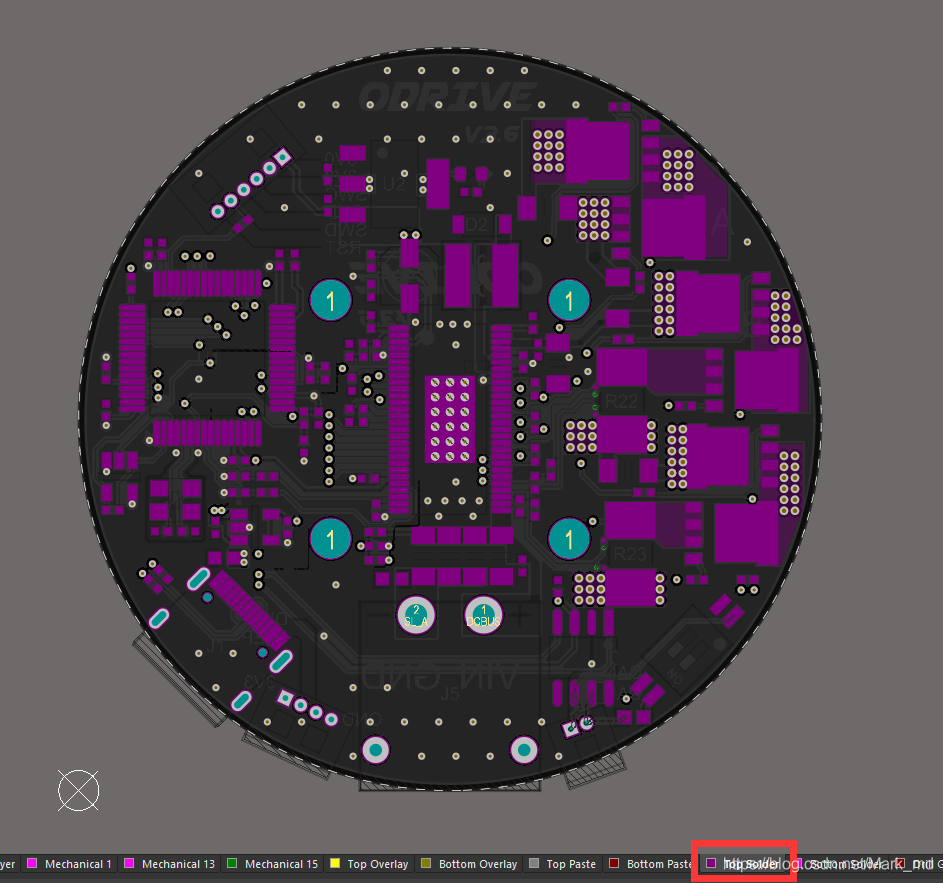Click the upper-right mounting hole labeled 1
Image resolution: width=943 pixels, height=883 pixels.
570,300
